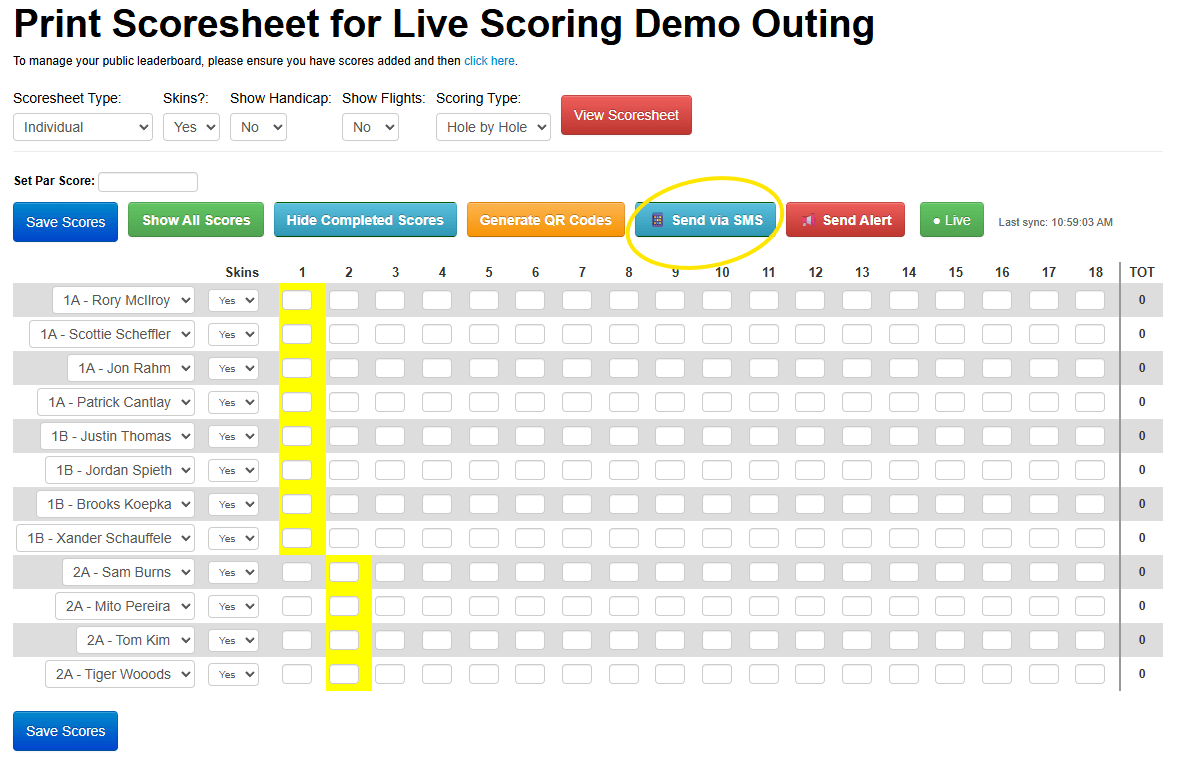Click the 'Last sync: 10:59:03 AM' text
Image resolution: width=1182 pixels, height=766 pixels.
point(1055,222)
